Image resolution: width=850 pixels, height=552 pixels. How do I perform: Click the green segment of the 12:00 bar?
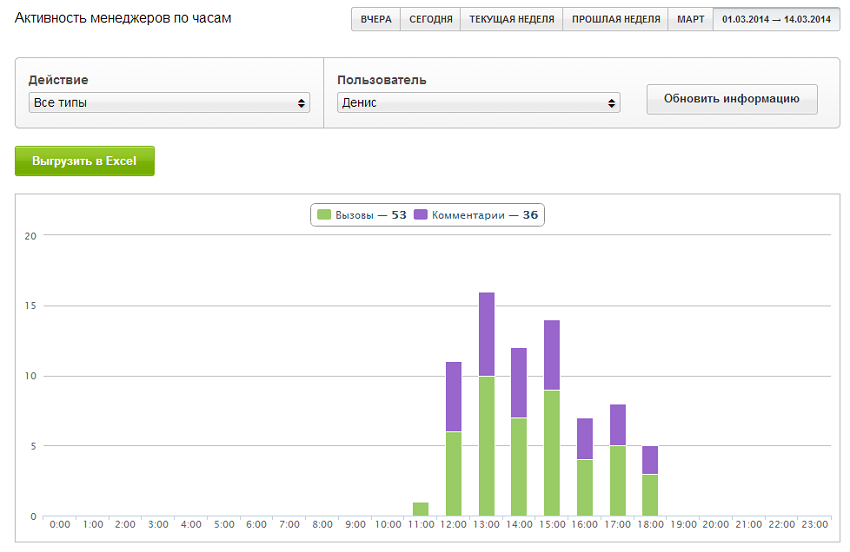point(454,474)
